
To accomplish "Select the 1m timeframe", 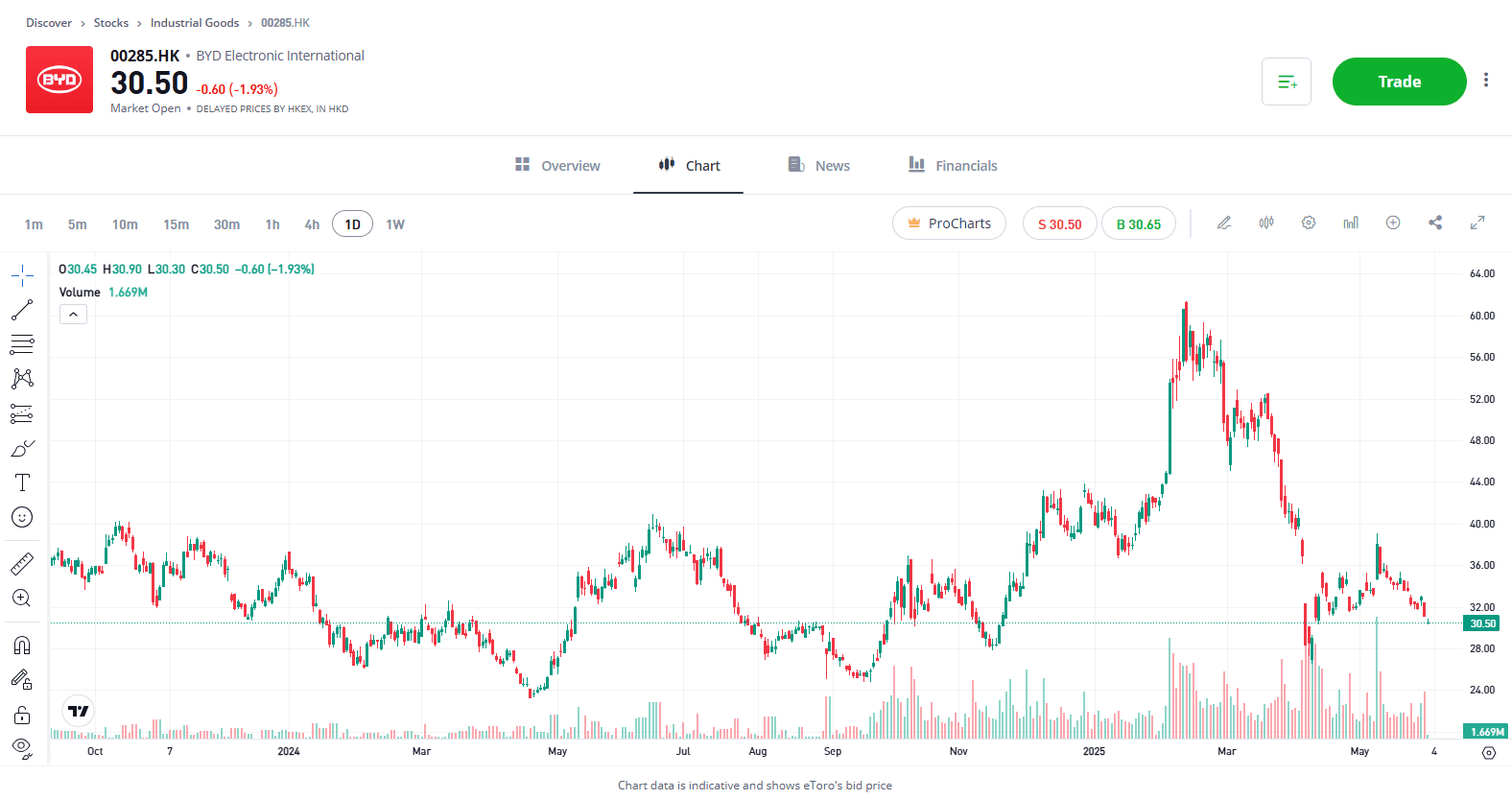I will tap(34, 224).
